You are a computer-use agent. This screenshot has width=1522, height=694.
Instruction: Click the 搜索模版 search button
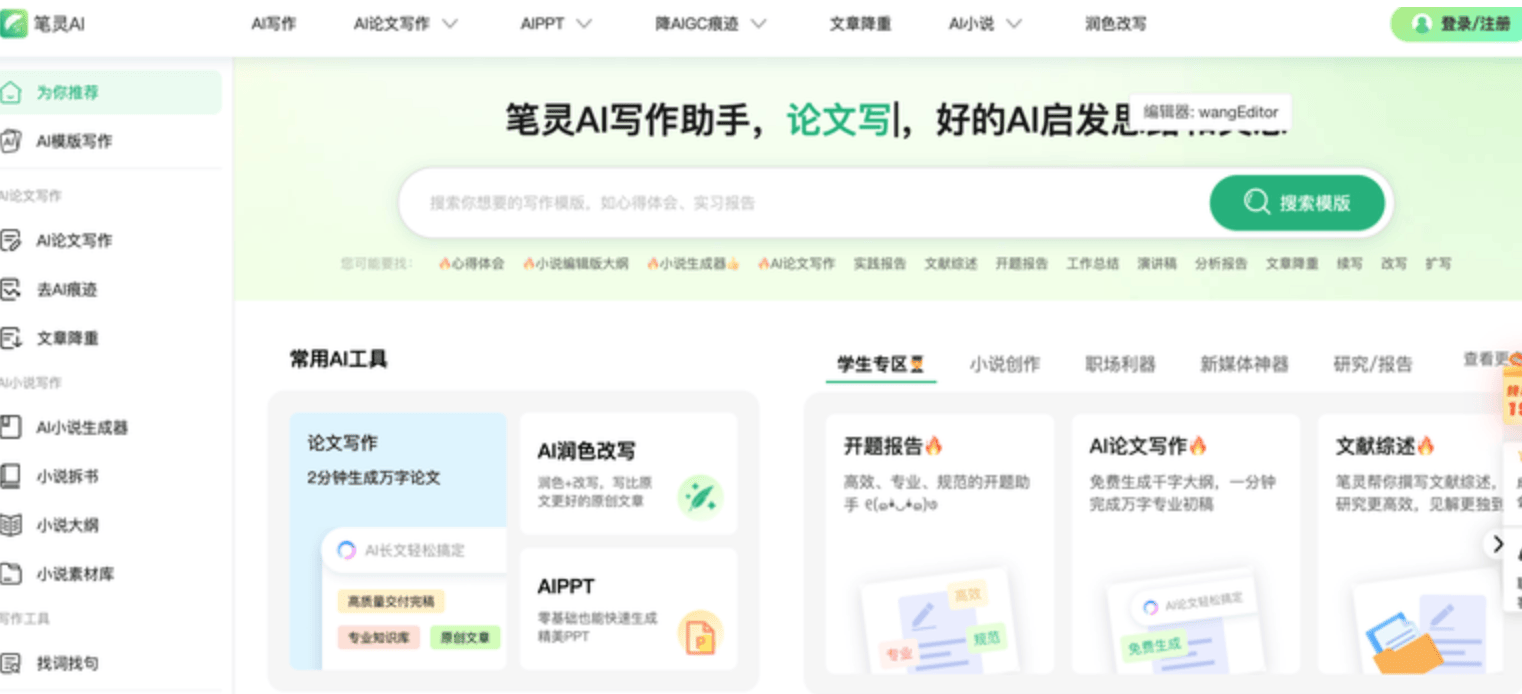click(x=1297, y=203)
